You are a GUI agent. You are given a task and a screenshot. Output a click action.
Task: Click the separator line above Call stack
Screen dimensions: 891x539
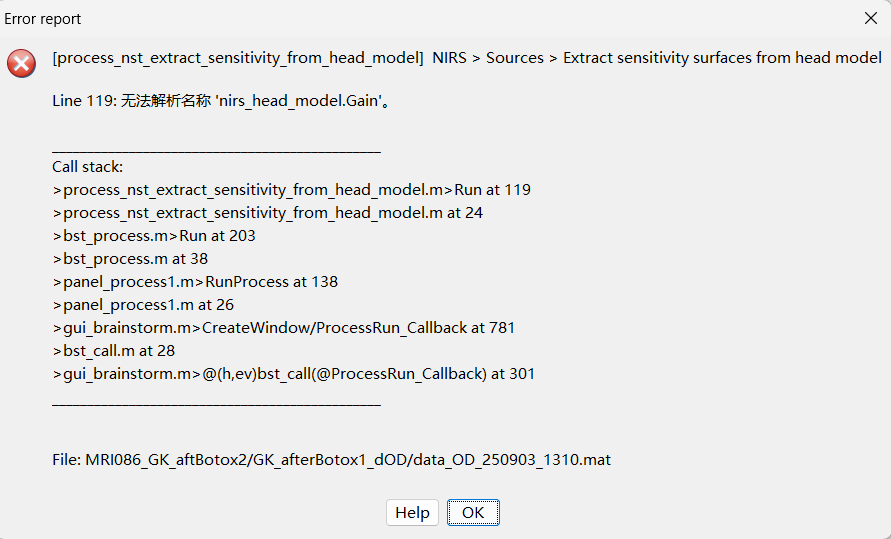coord(216,152)
